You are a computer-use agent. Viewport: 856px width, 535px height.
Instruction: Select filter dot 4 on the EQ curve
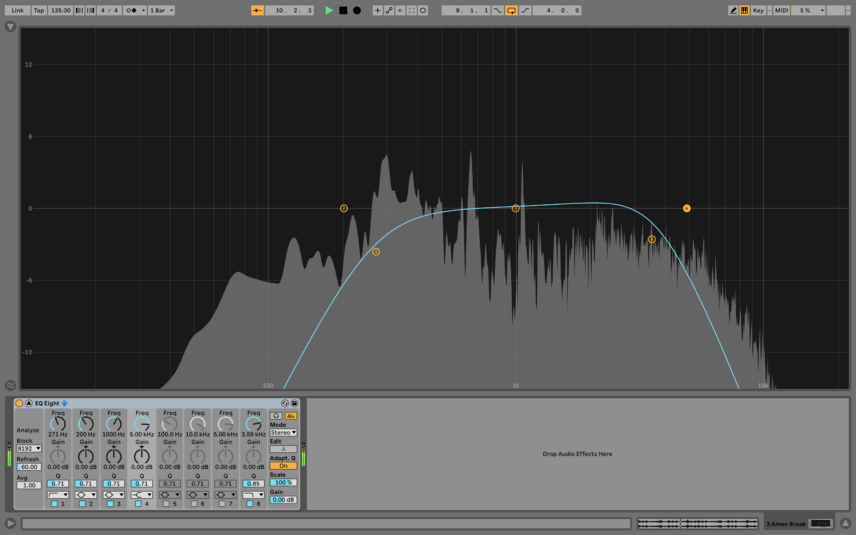point(687,208)
